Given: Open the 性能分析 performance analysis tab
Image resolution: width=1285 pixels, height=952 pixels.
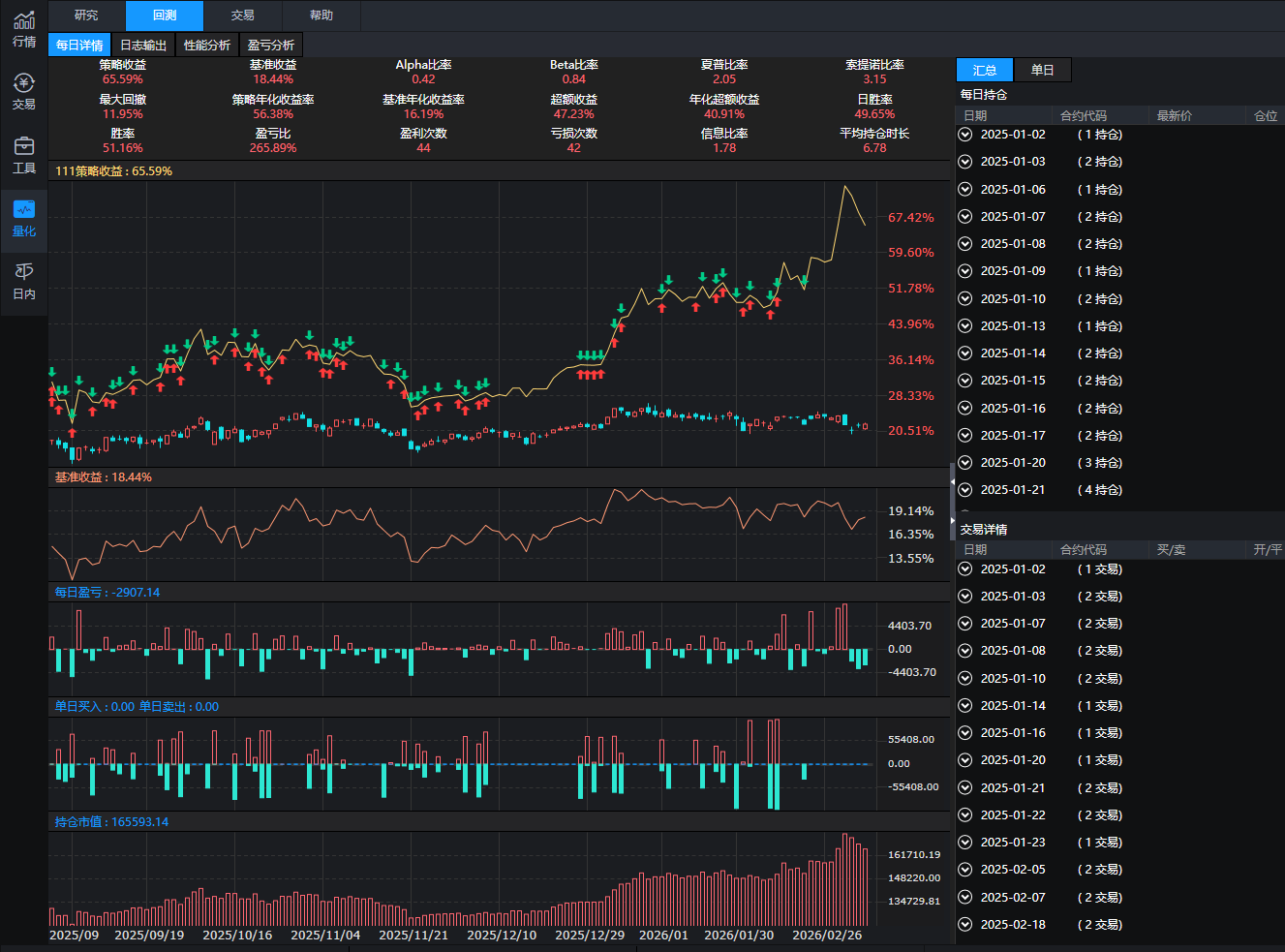Looking at the screenshot, I should [x=207, y=46].
